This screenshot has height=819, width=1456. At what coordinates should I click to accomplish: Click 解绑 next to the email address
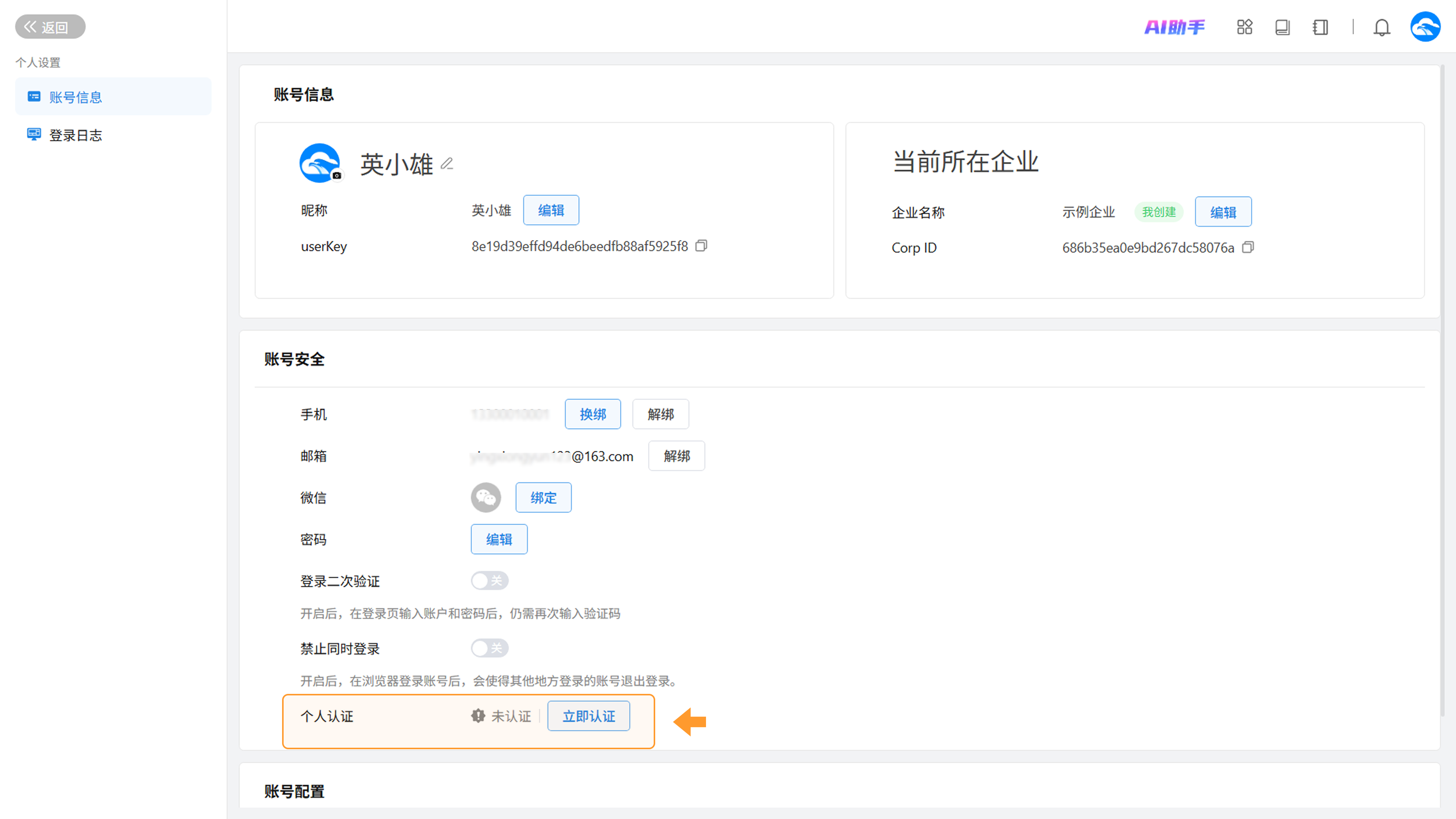[x=676, y=456]
